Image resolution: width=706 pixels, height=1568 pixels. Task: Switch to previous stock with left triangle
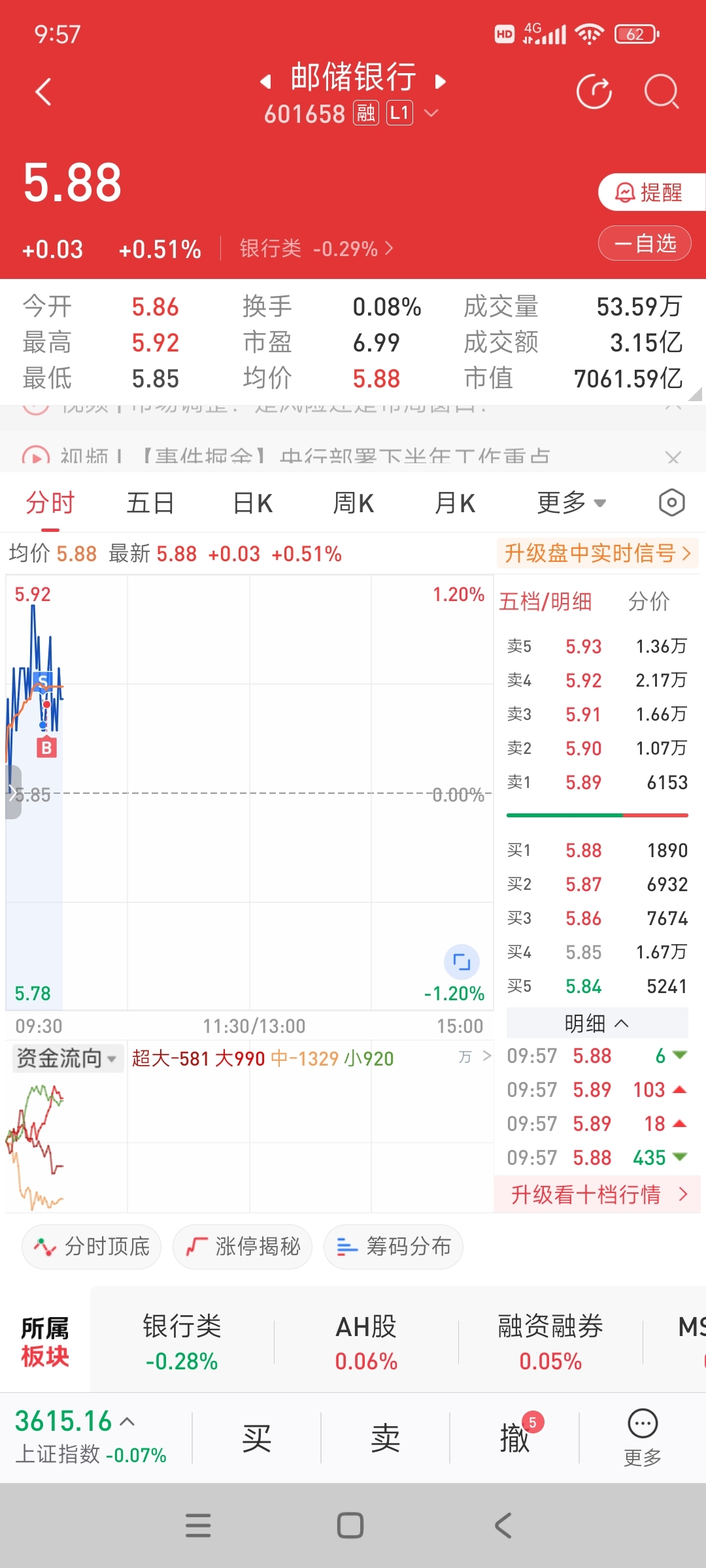265,81
